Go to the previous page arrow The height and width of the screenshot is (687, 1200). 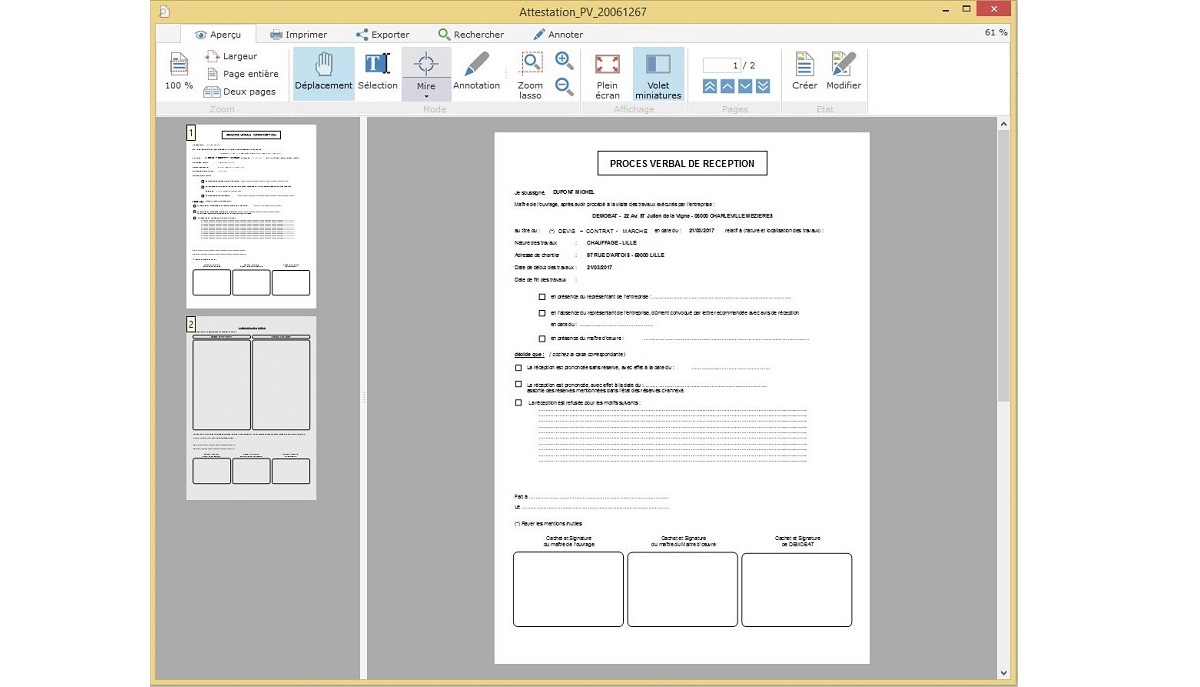tap(728, 87)
